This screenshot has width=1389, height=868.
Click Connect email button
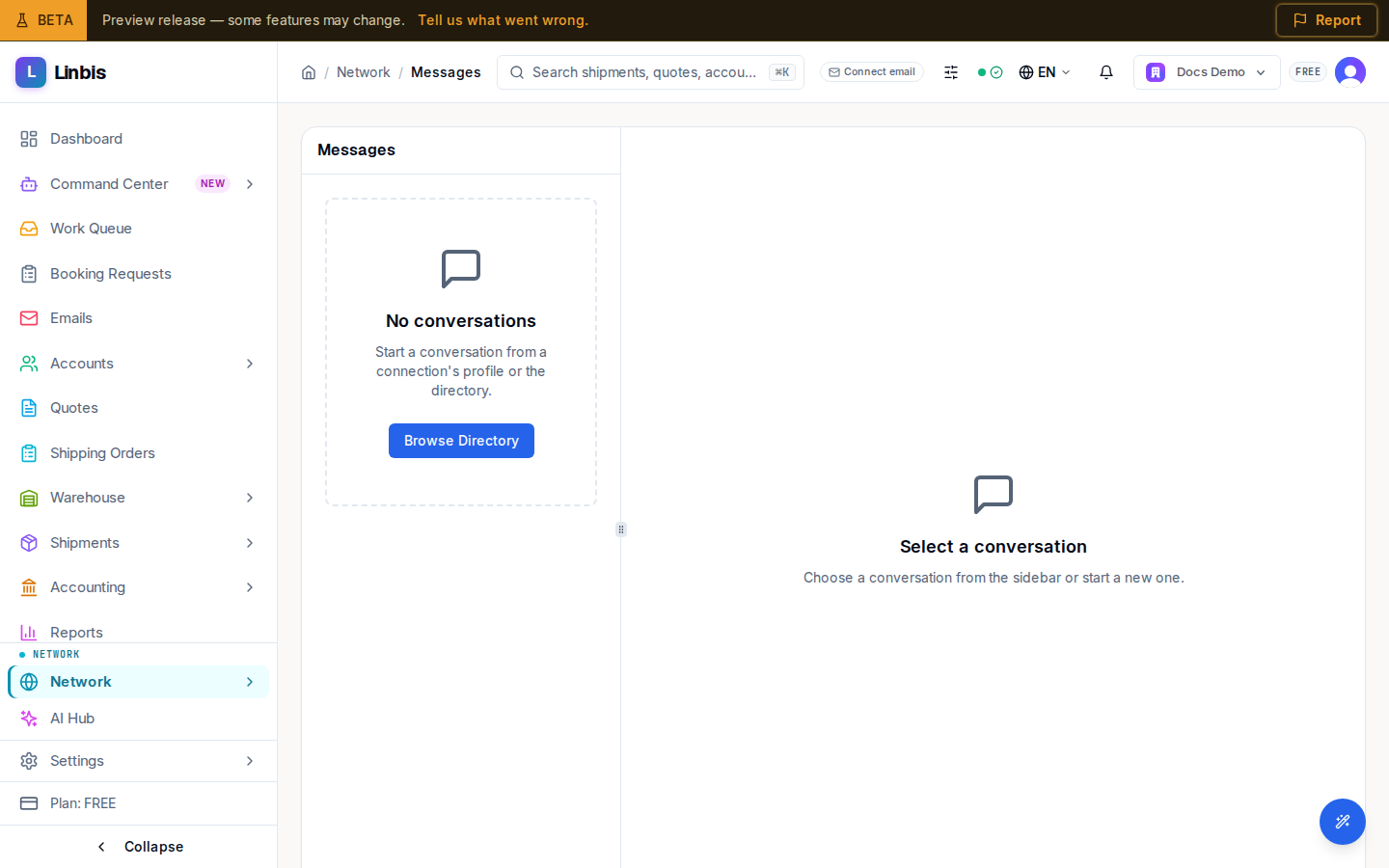click(x=872, y=72)
